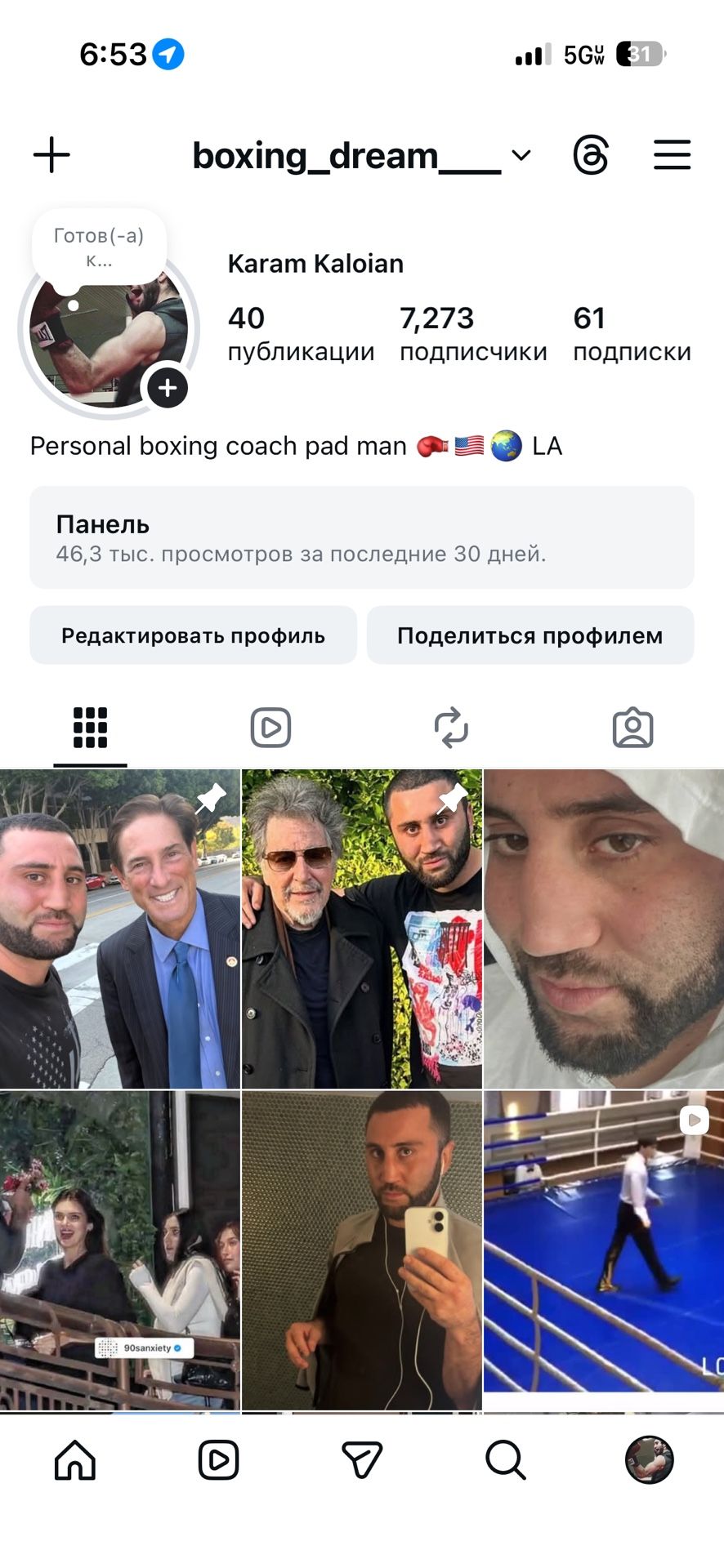Screen dimensions: 724x1568
Task: Open Search magnifier icon
Action: (x=506, y=1459)
